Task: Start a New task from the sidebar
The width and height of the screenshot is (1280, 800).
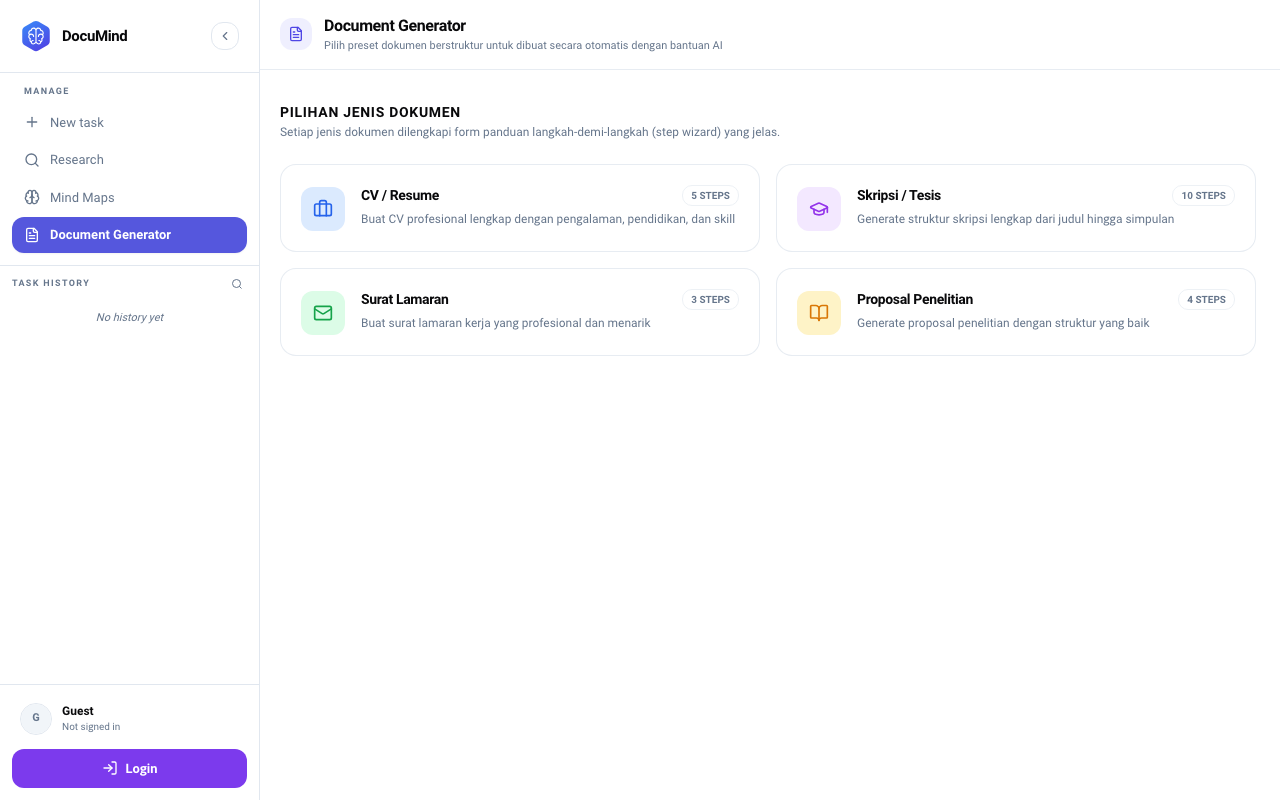Action: click(129, 122)
